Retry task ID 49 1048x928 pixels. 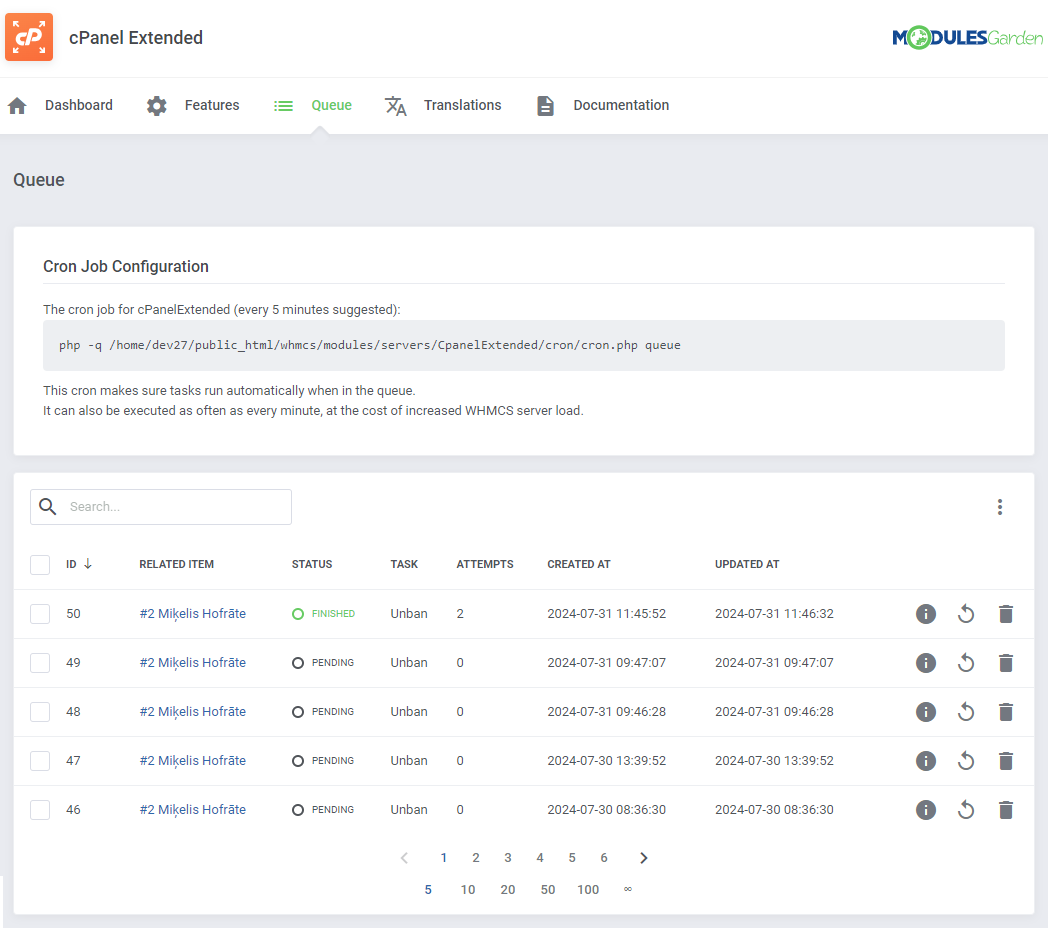click(966, 663)
